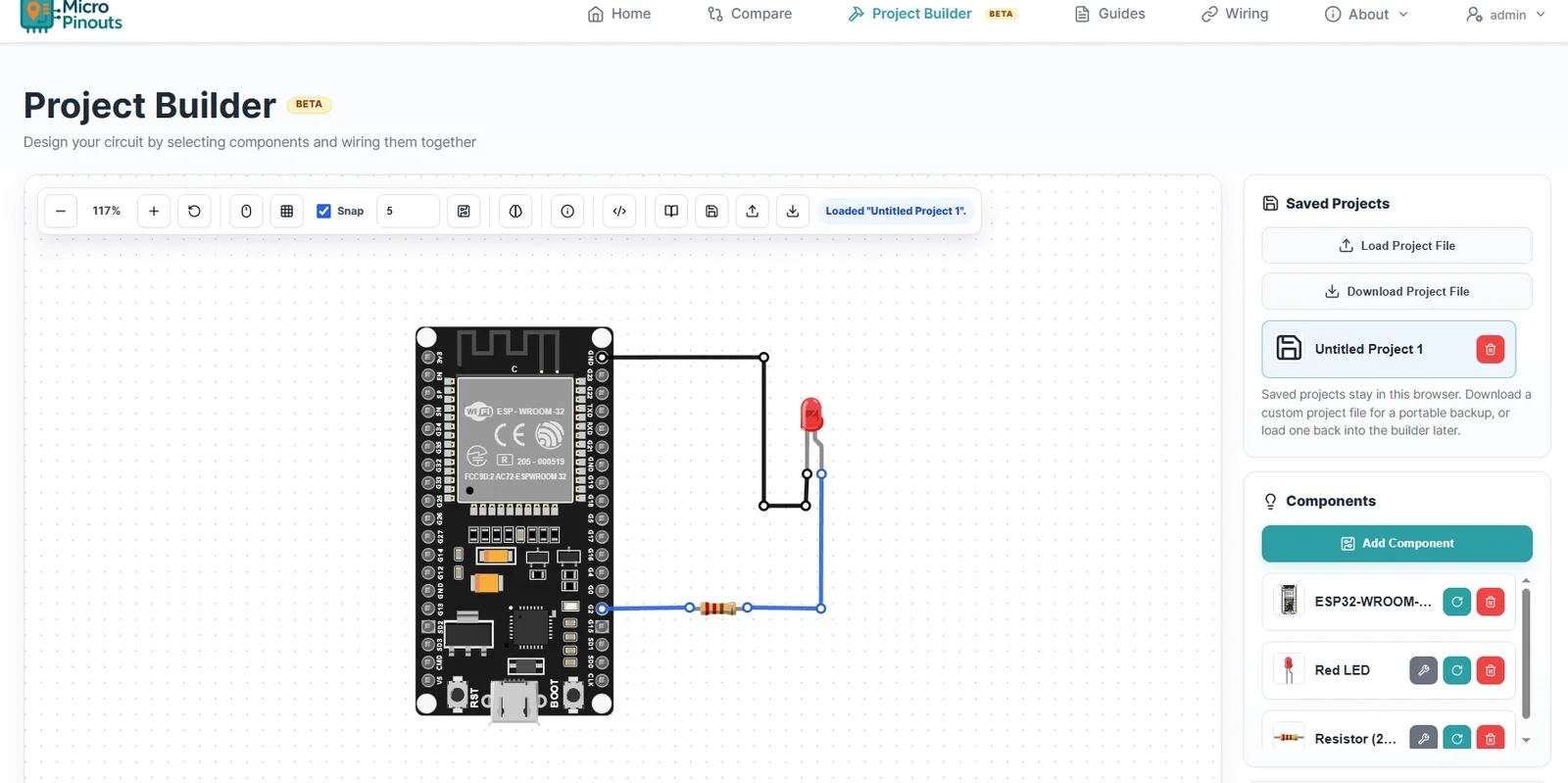The height and width of the screenshot is (783, 1568).
Task: Open the Resistor wrench settings
Action: (x=1423, y=738)
